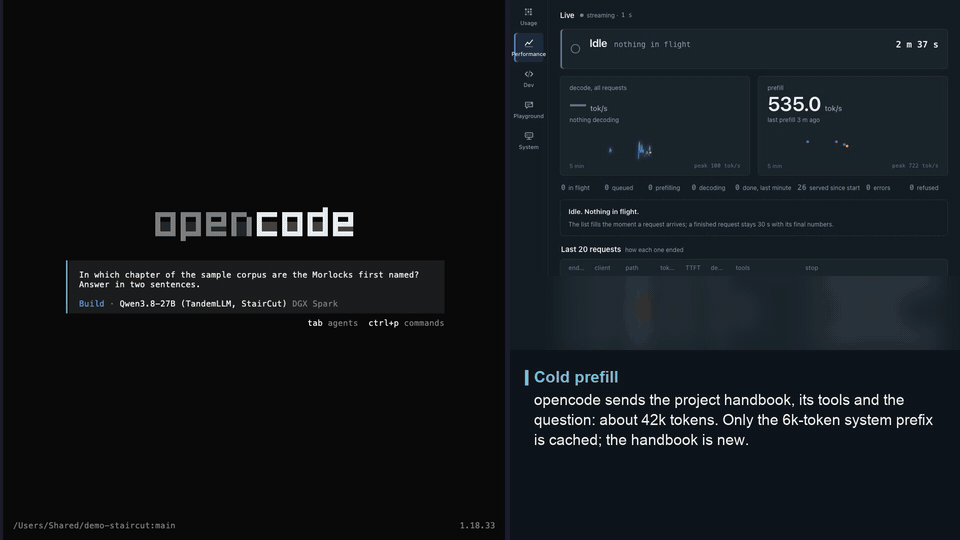Click the '0 in flight' counter
The height and width of the screenshot is (540, 960).
point(576,188)
